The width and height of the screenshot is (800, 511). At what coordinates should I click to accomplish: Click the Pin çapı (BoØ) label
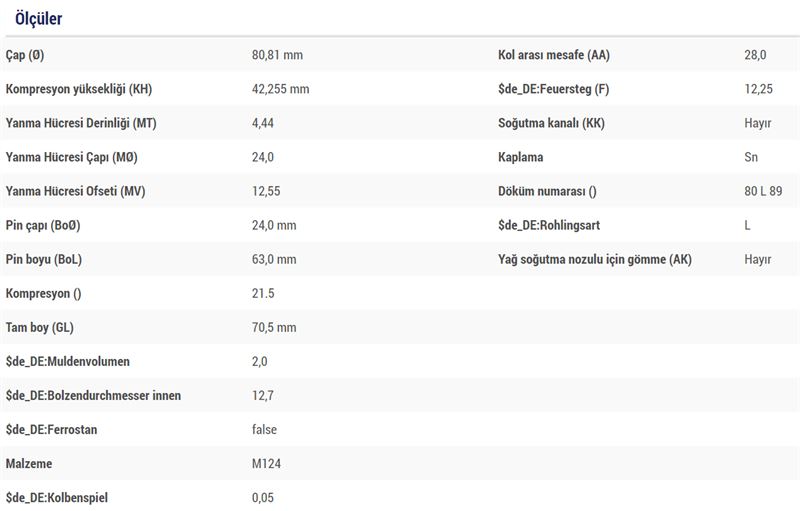pyautogui.click(x=43, y=225)
